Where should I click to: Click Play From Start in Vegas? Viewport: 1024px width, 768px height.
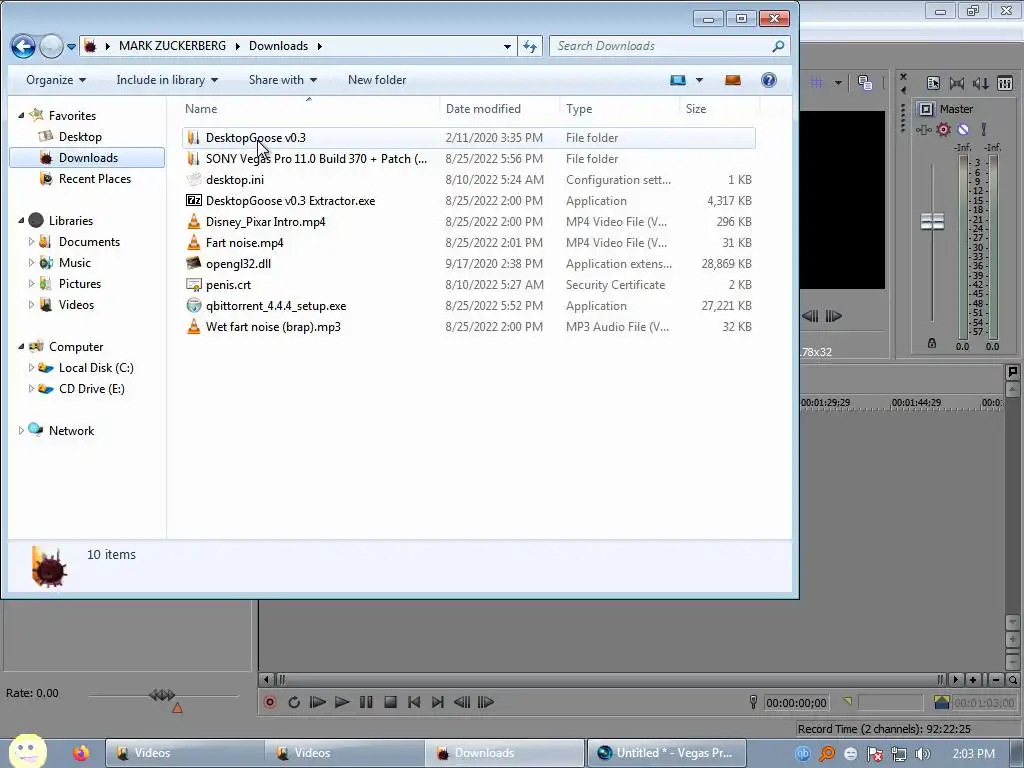(317, 702)
